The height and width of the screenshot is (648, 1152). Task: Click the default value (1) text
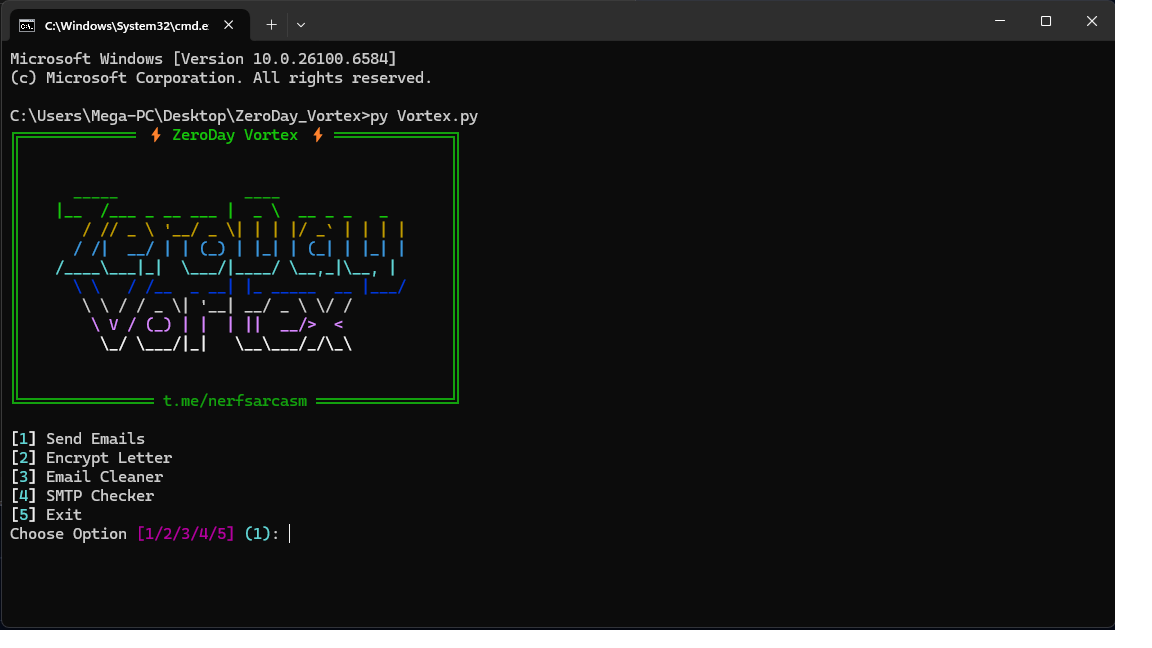click(x=257, y=534)
